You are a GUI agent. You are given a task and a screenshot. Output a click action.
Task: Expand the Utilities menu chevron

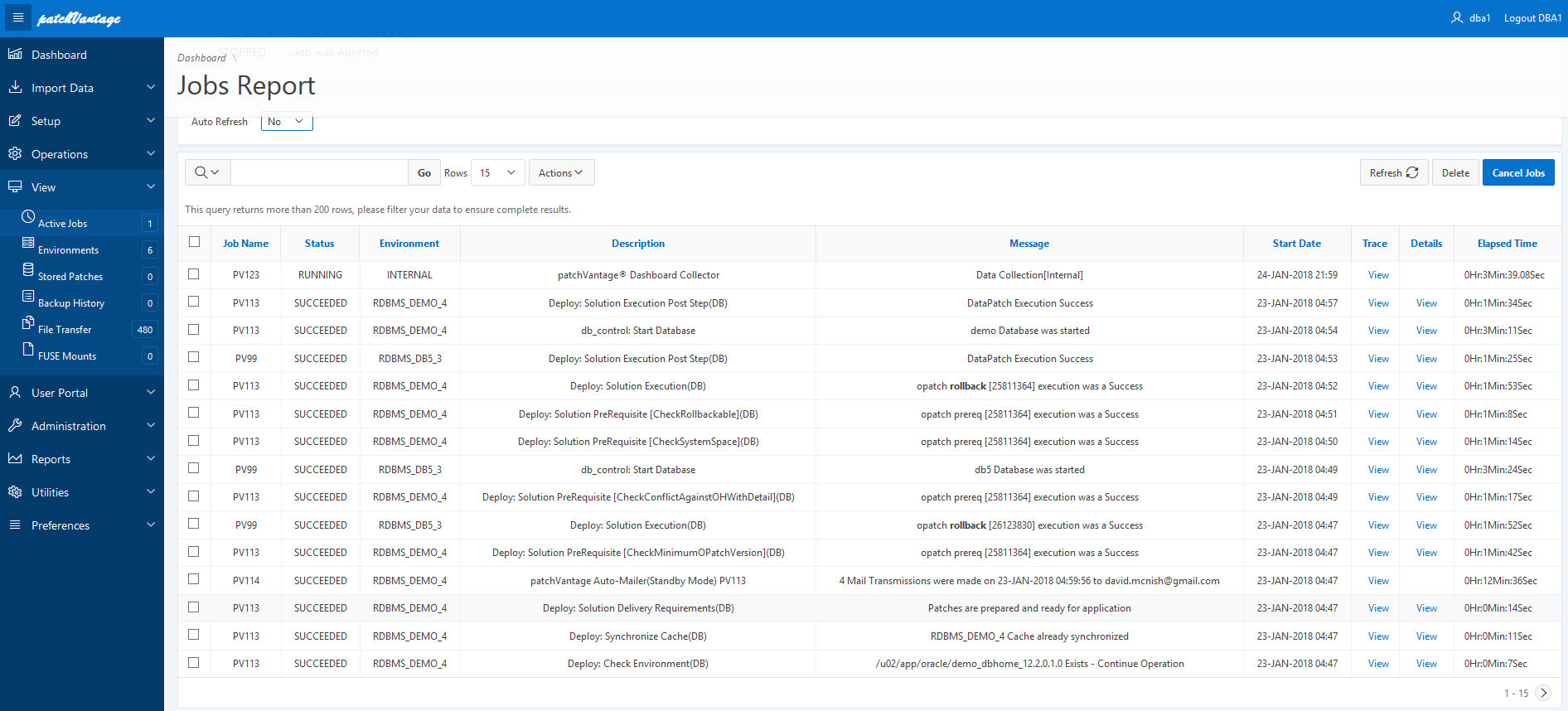click(x=151, y=491)
